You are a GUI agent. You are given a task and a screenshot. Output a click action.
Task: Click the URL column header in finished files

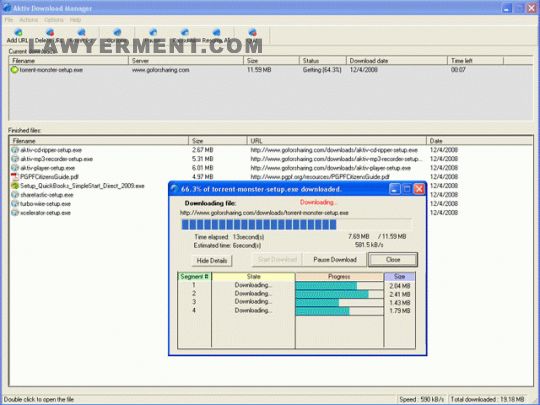tap(336, 141)
